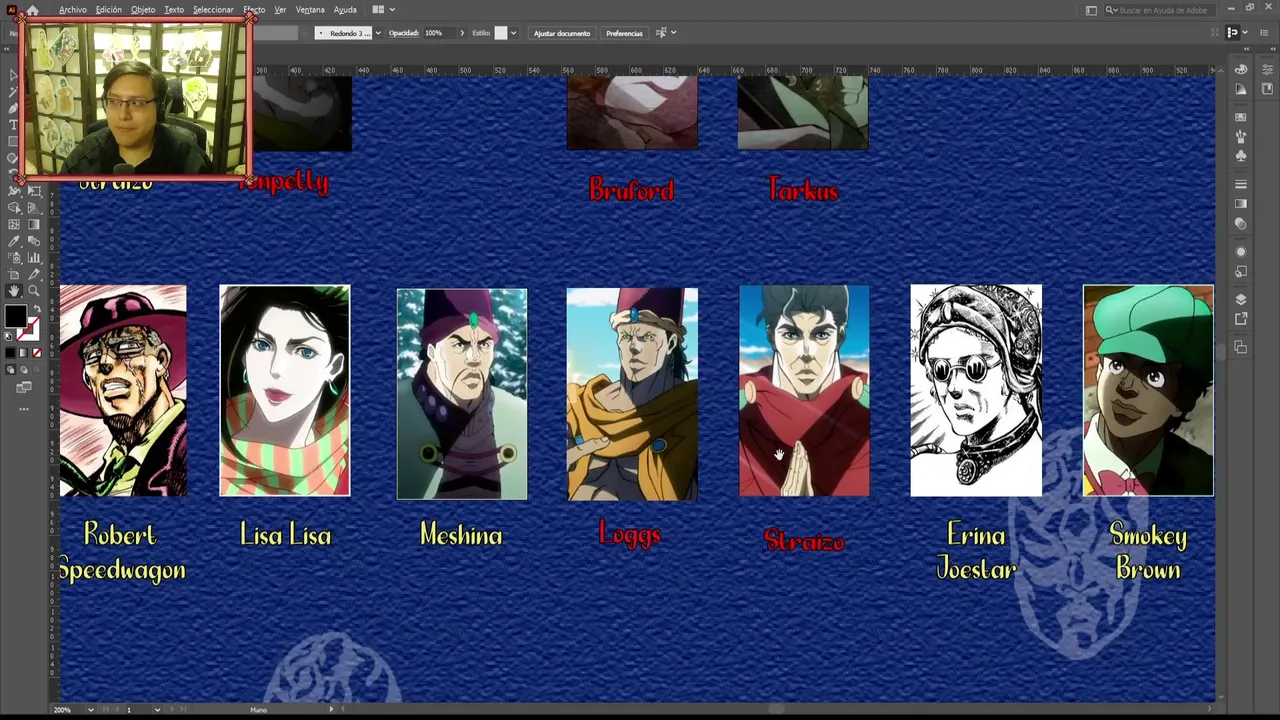Screen dimensions: 1280x720
Task: Open the zoom level dropdown 200%
Action: pyautogui.click(x=90, y=710)
